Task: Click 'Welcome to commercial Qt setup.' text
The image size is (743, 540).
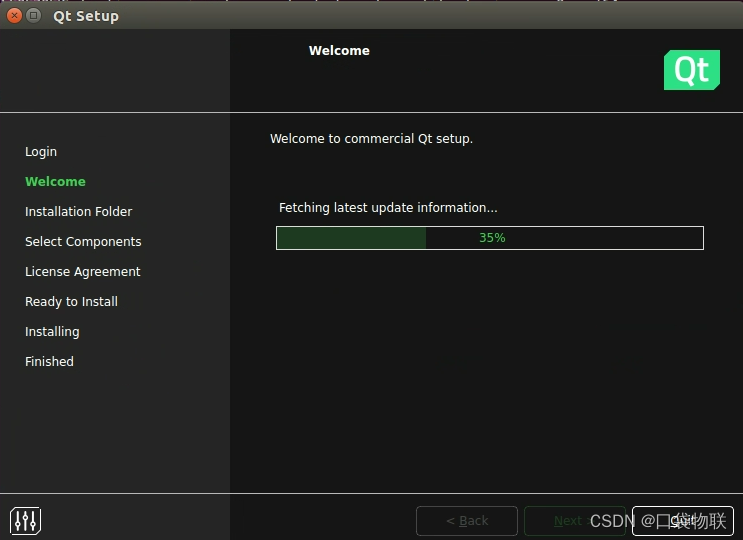Action: tap(372, 138)
